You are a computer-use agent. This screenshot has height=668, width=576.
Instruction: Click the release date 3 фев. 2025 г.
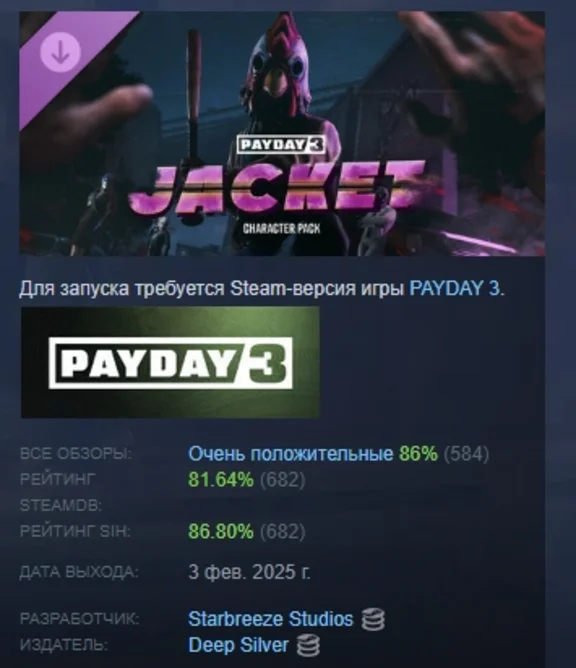pyautogui.click(x=249, y=572)
